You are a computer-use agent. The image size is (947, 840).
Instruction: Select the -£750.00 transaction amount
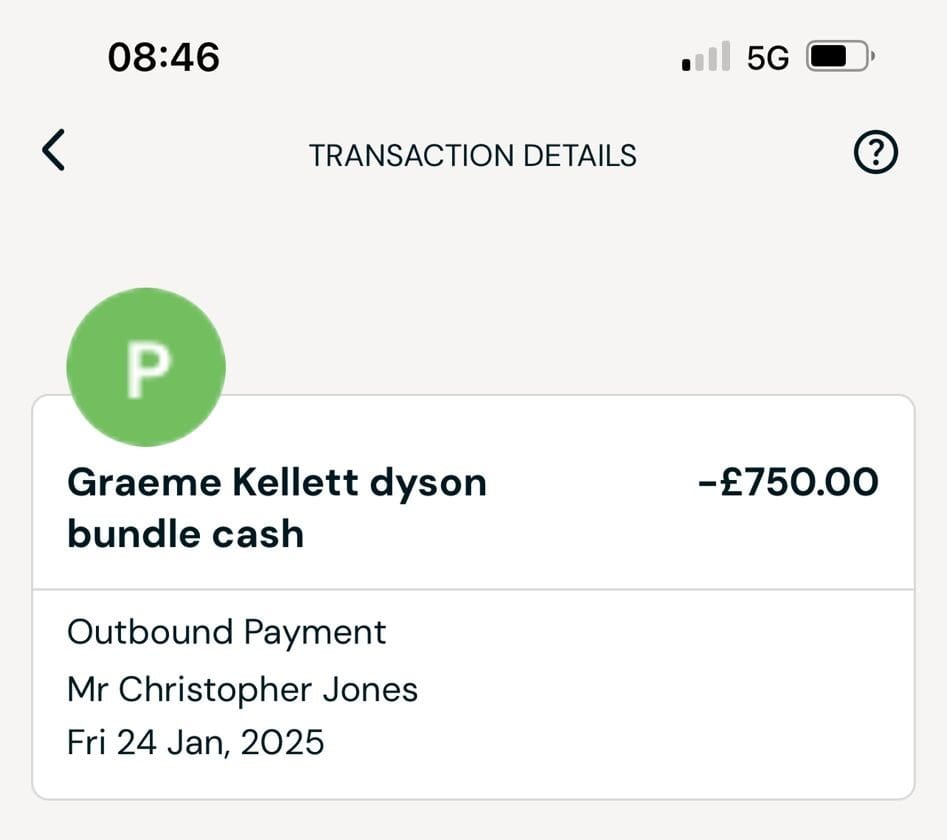click(x=788, y=482)
